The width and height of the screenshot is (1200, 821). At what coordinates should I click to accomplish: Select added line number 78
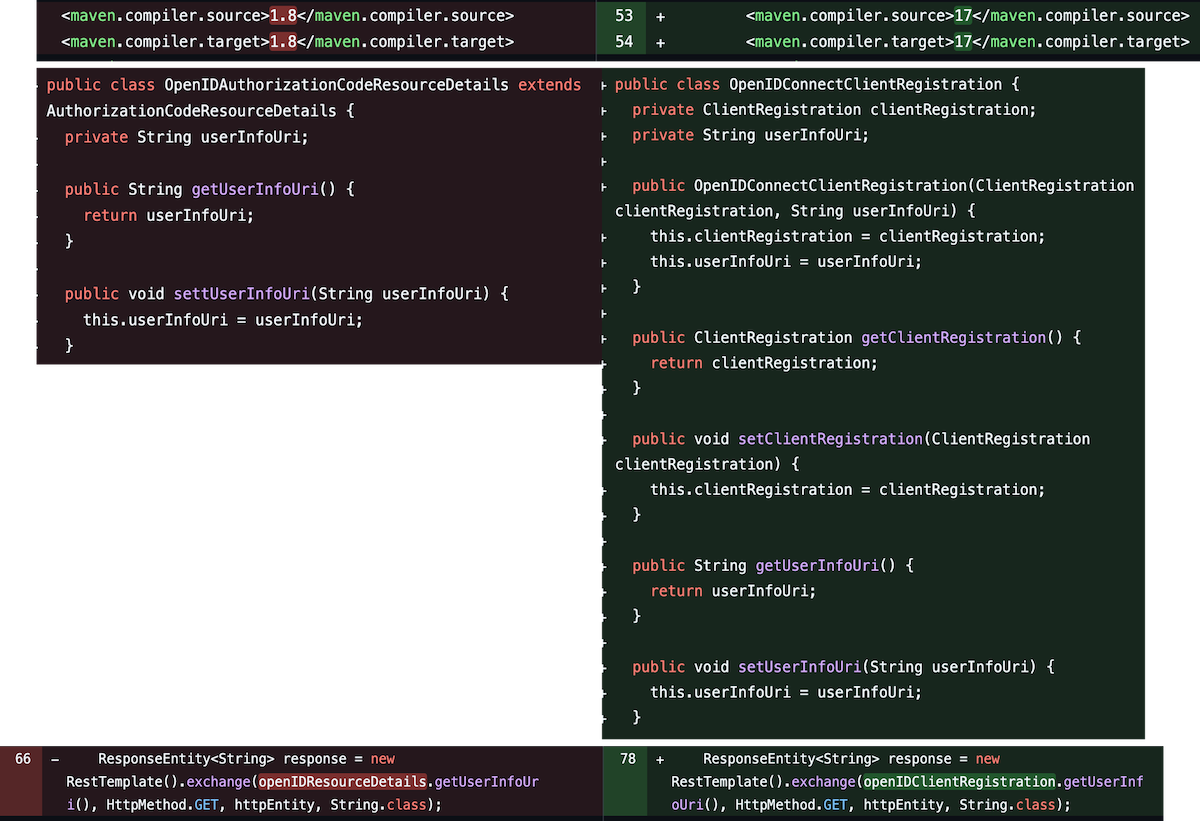tap(627, 759)
